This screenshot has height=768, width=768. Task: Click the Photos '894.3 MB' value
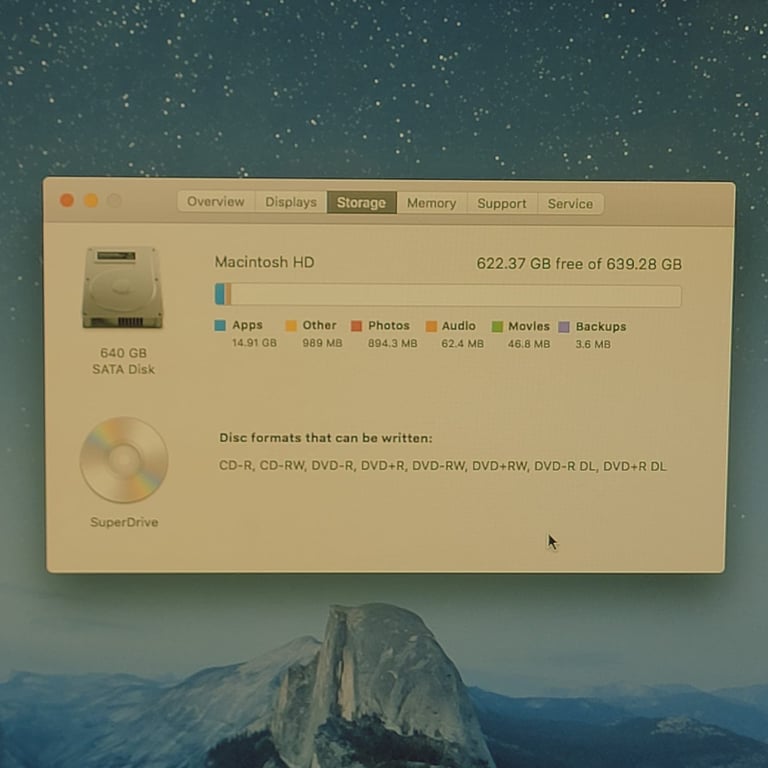[x=392, y=344]
